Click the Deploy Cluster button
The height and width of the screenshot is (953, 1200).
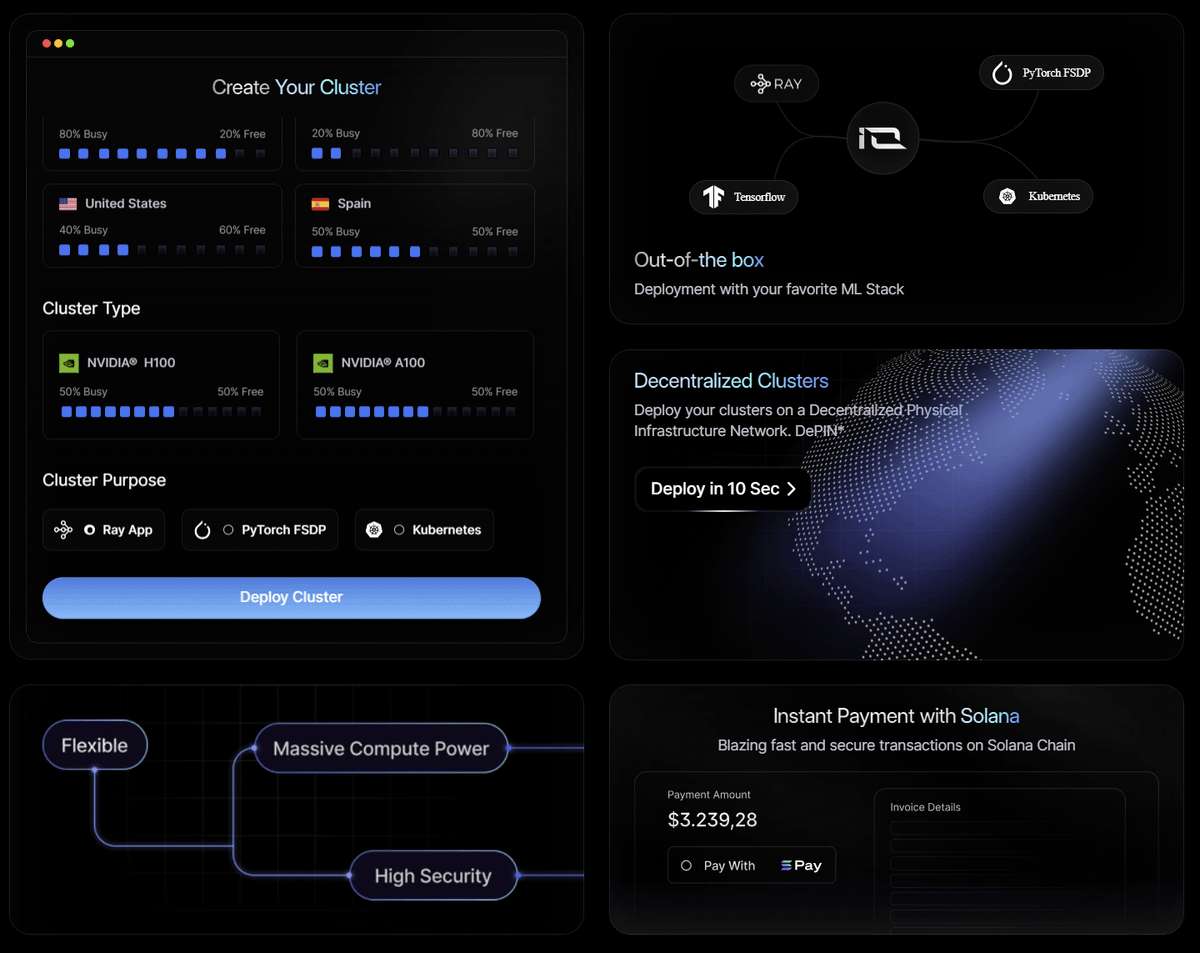click(x=291, y=597)
